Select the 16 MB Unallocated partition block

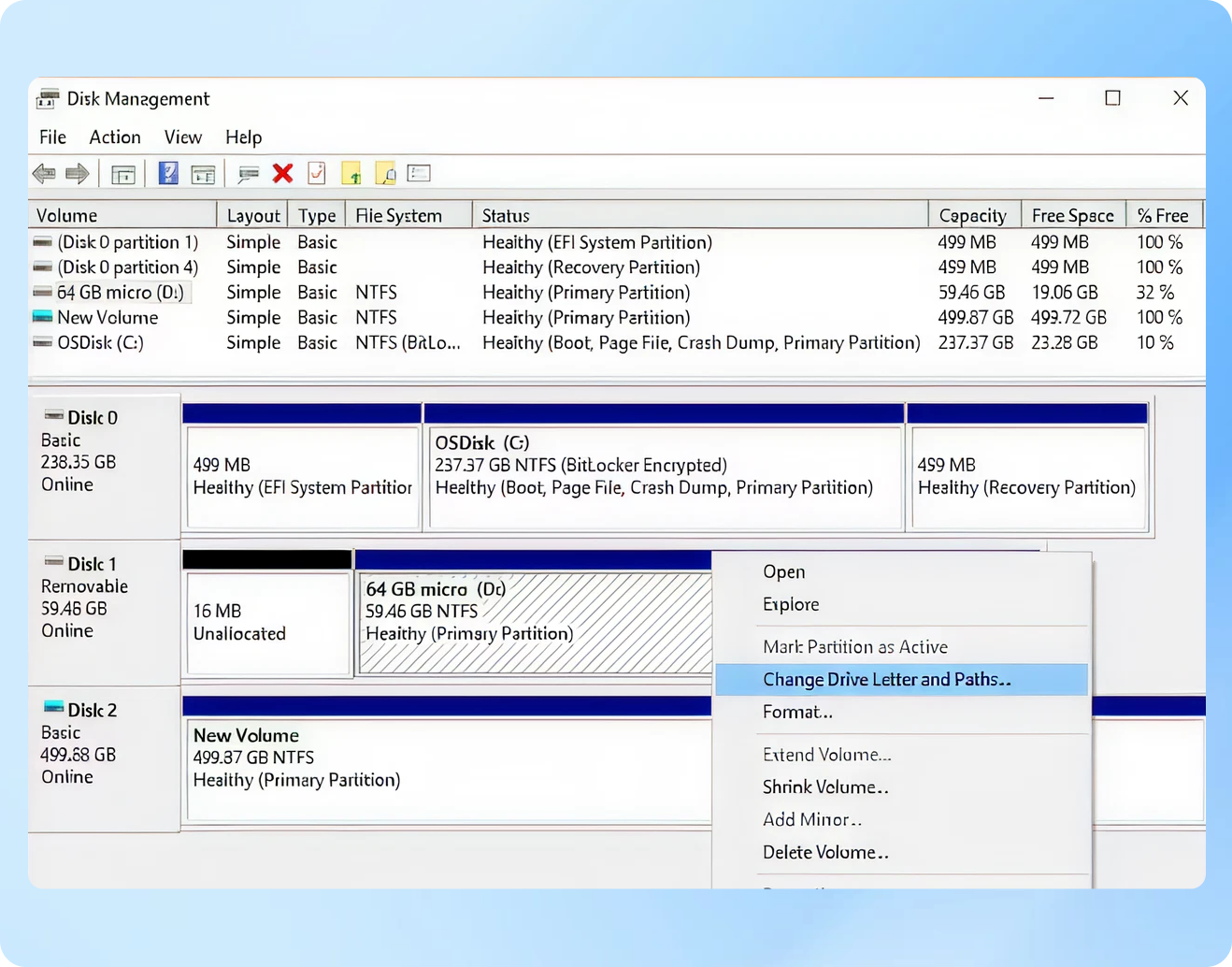(268, 623)
